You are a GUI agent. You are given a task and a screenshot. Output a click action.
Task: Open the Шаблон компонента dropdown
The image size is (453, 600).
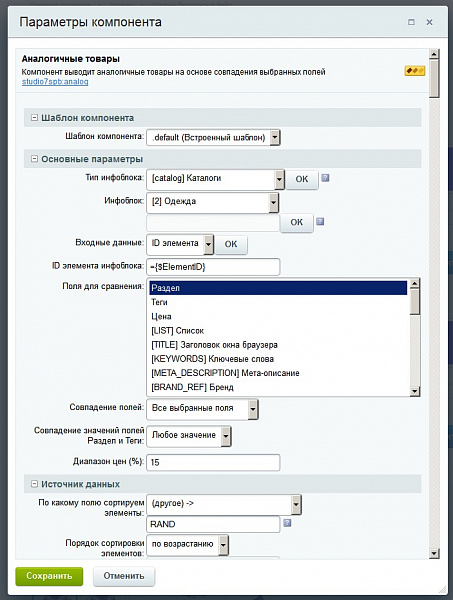point(213,137)
